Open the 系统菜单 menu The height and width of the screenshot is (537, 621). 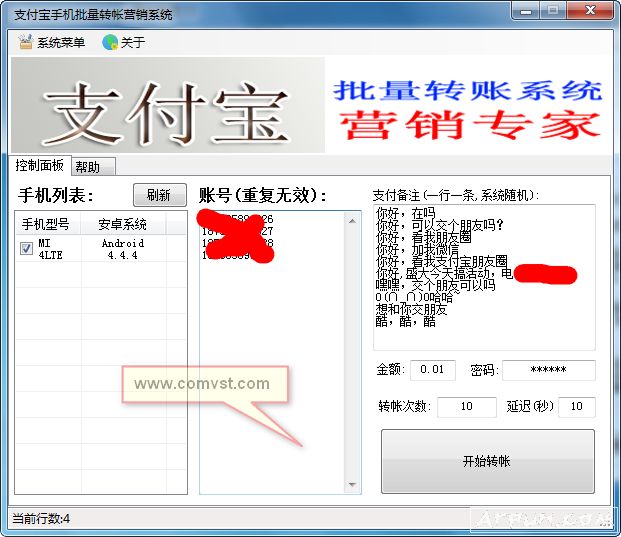(51, 42)
